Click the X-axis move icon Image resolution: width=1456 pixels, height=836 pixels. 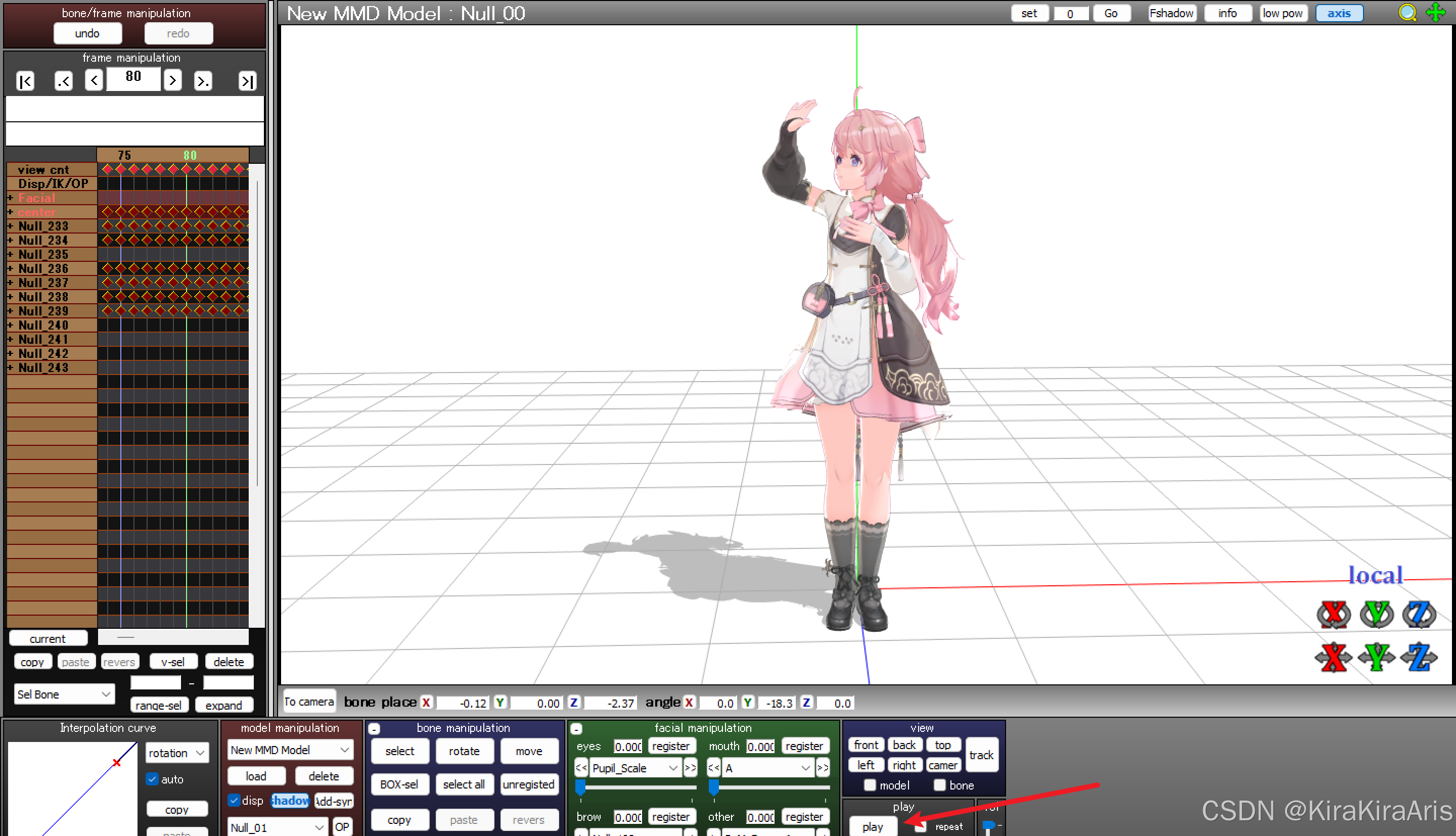click(1333, 657)
